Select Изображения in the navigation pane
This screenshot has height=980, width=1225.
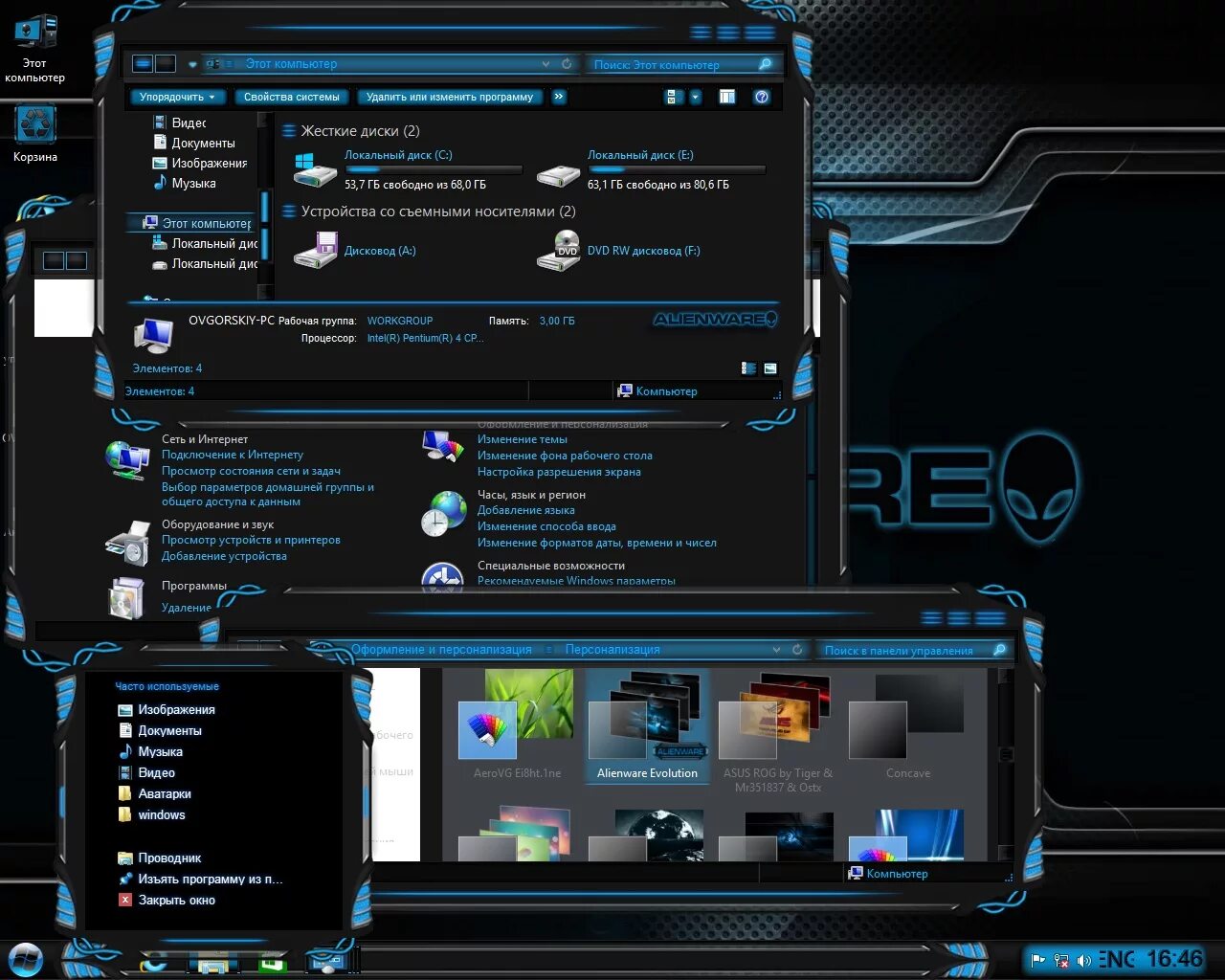point(200,163)
